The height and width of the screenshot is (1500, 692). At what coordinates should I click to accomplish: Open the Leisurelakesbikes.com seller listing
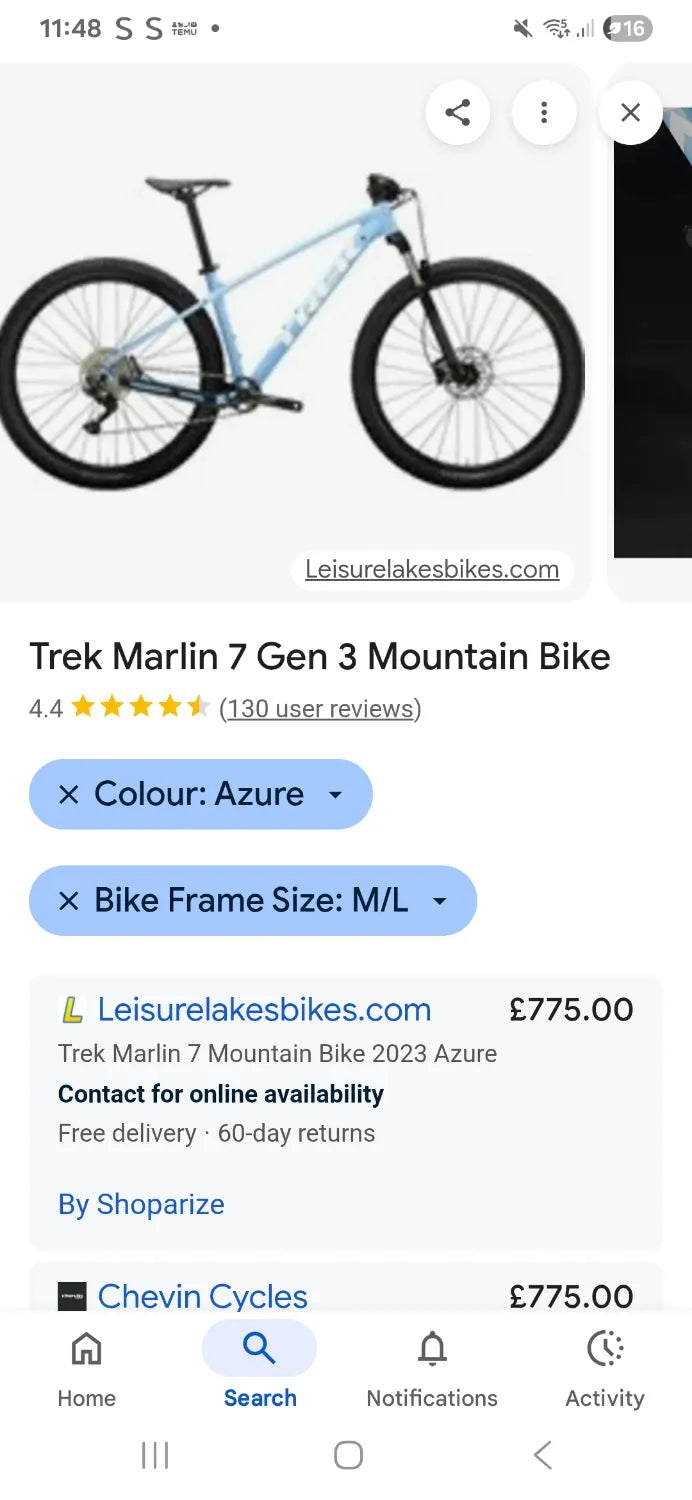[x=264, y=1010]
